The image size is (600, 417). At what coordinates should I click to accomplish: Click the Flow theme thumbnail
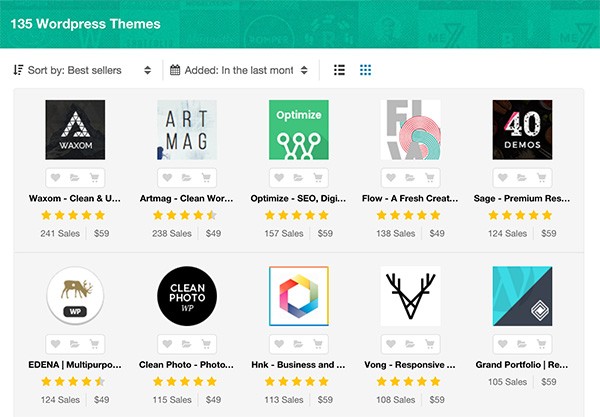410,130
